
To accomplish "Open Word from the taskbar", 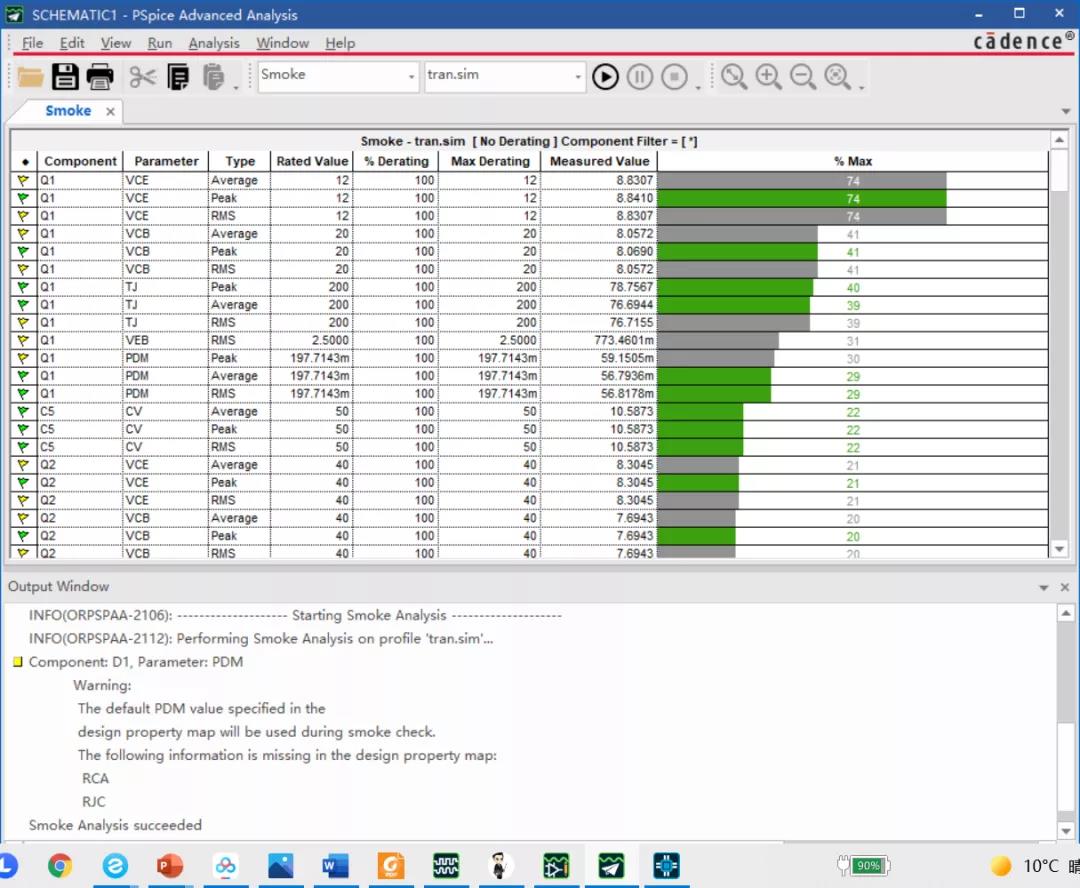I will click(335, 865).
